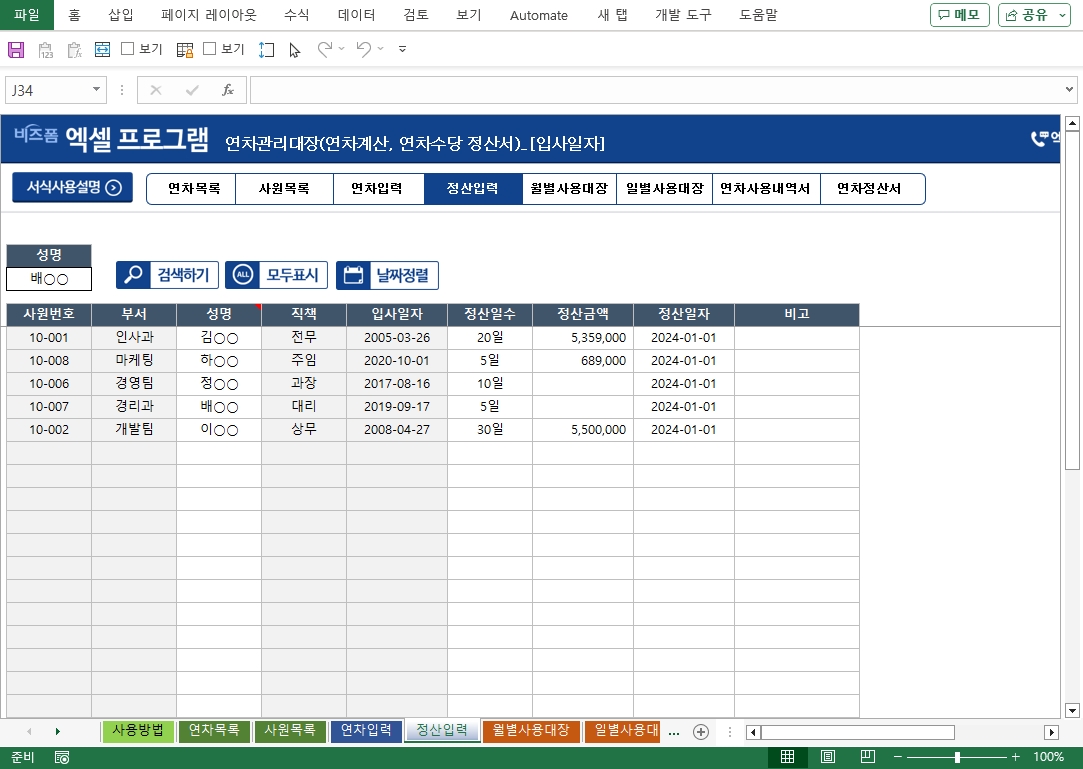Click the 성명 input cell containing 배○○
Viewport: 1083px width, 769px height.
pos(49,279)
